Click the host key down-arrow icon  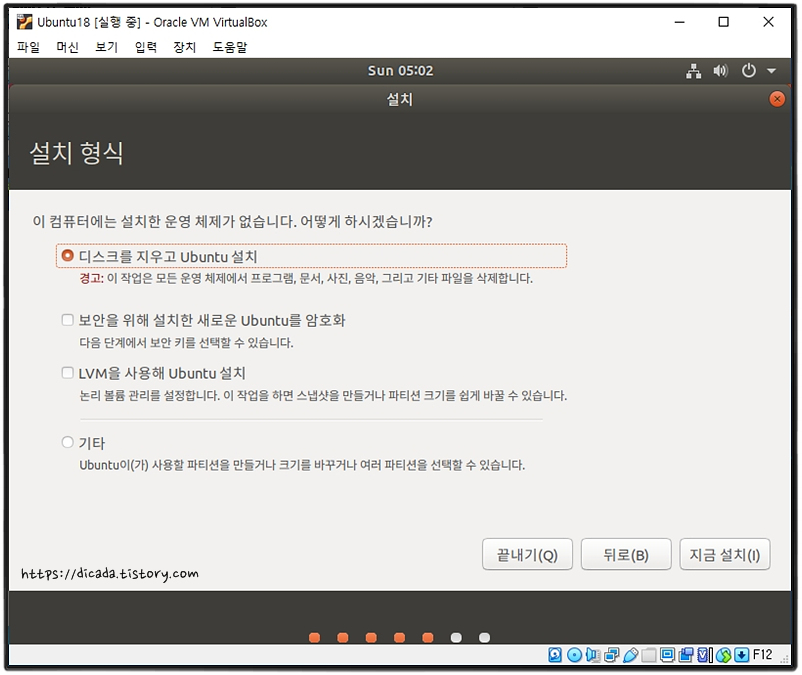[x=742, y=655]
